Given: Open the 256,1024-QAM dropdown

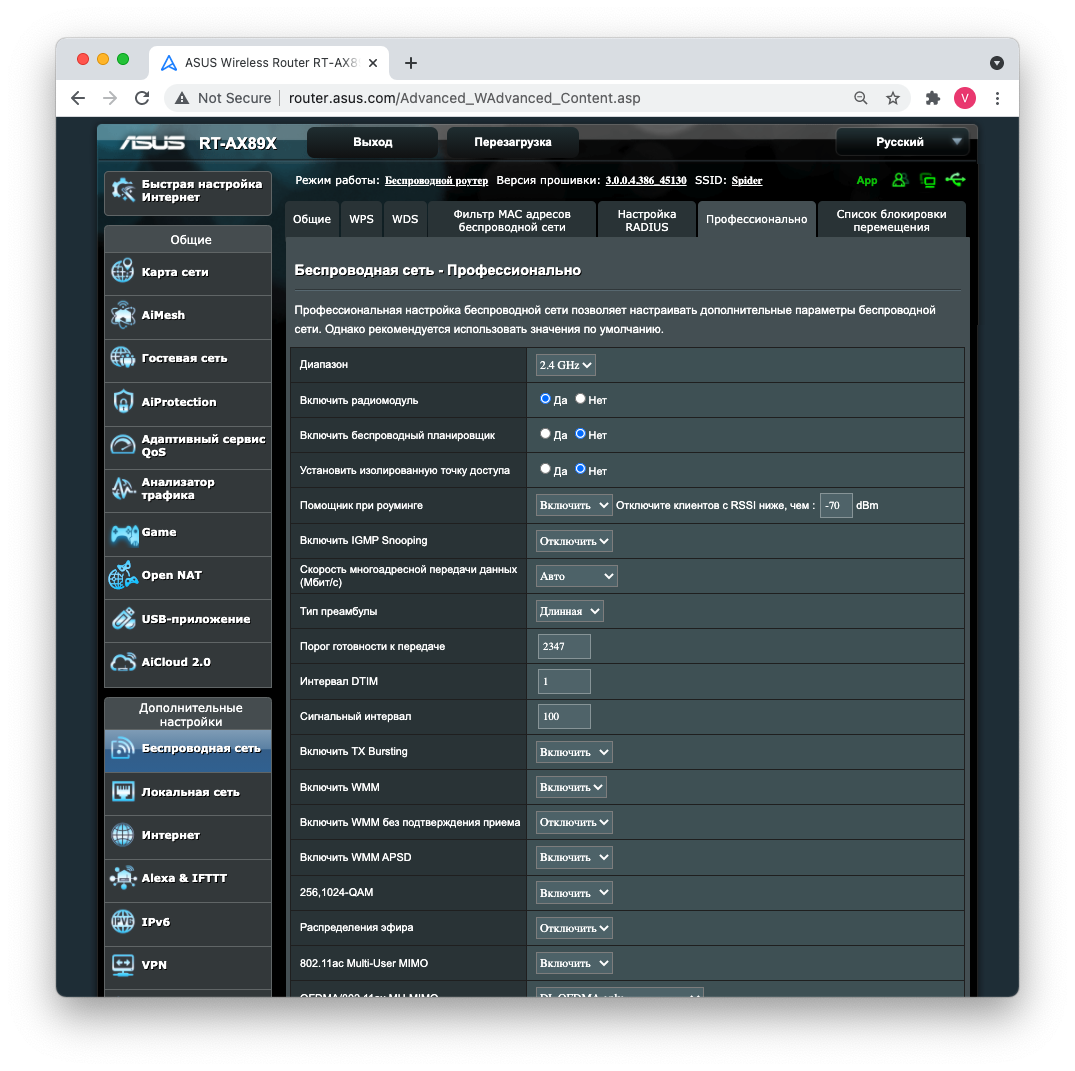Looking at the screenshot, I should pyautogui.click(x=574, y=893).
